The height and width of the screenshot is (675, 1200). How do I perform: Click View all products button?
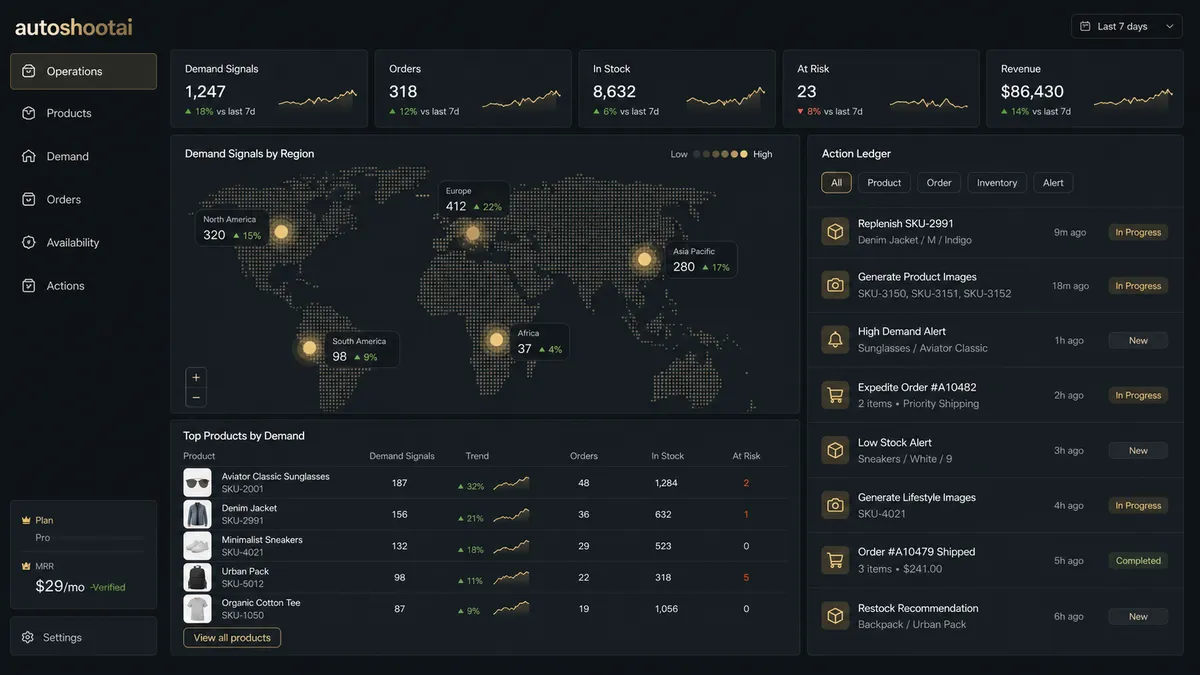232,638
